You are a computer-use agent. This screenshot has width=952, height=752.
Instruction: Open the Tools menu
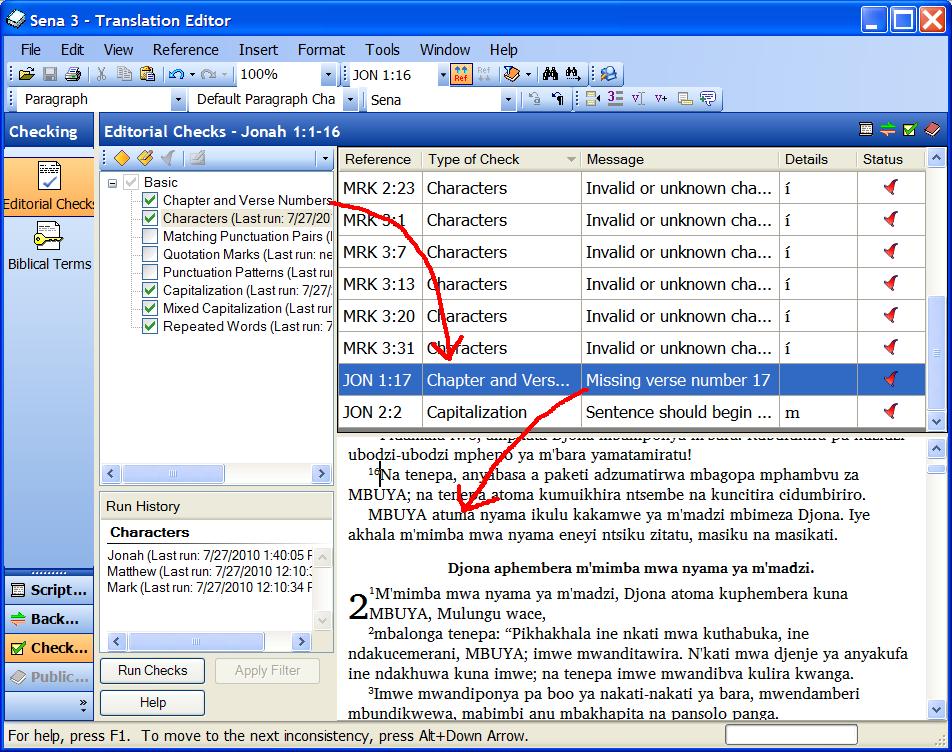[382, 50]
